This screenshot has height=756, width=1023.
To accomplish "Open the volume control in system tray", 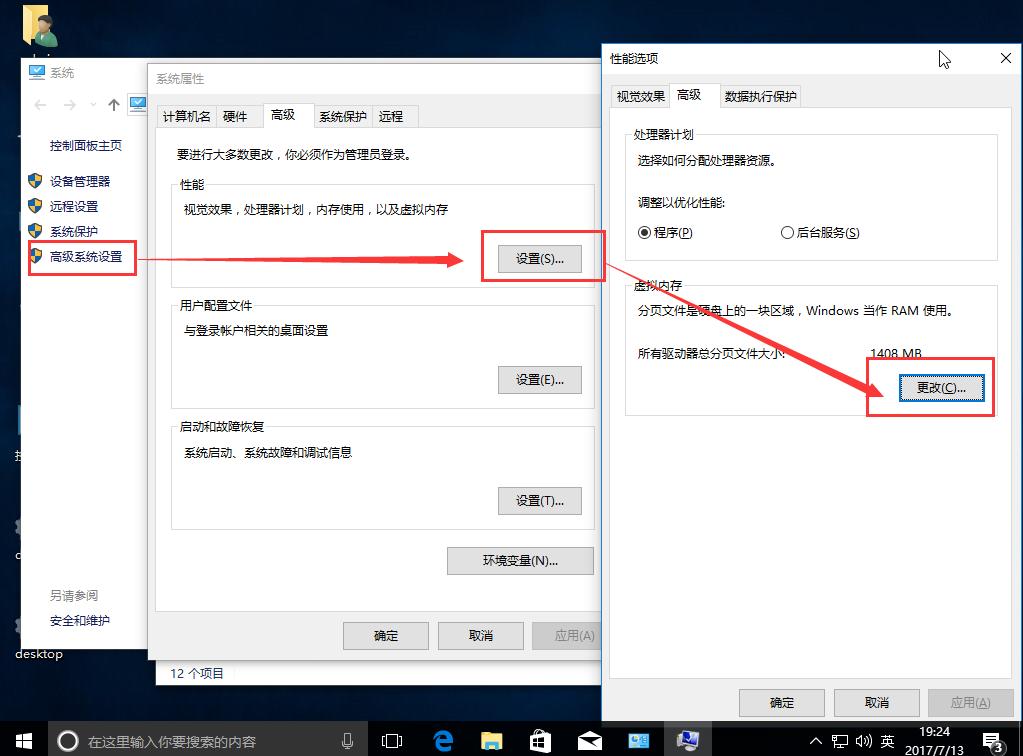I will pyautogui.click(x=861, y=741).
